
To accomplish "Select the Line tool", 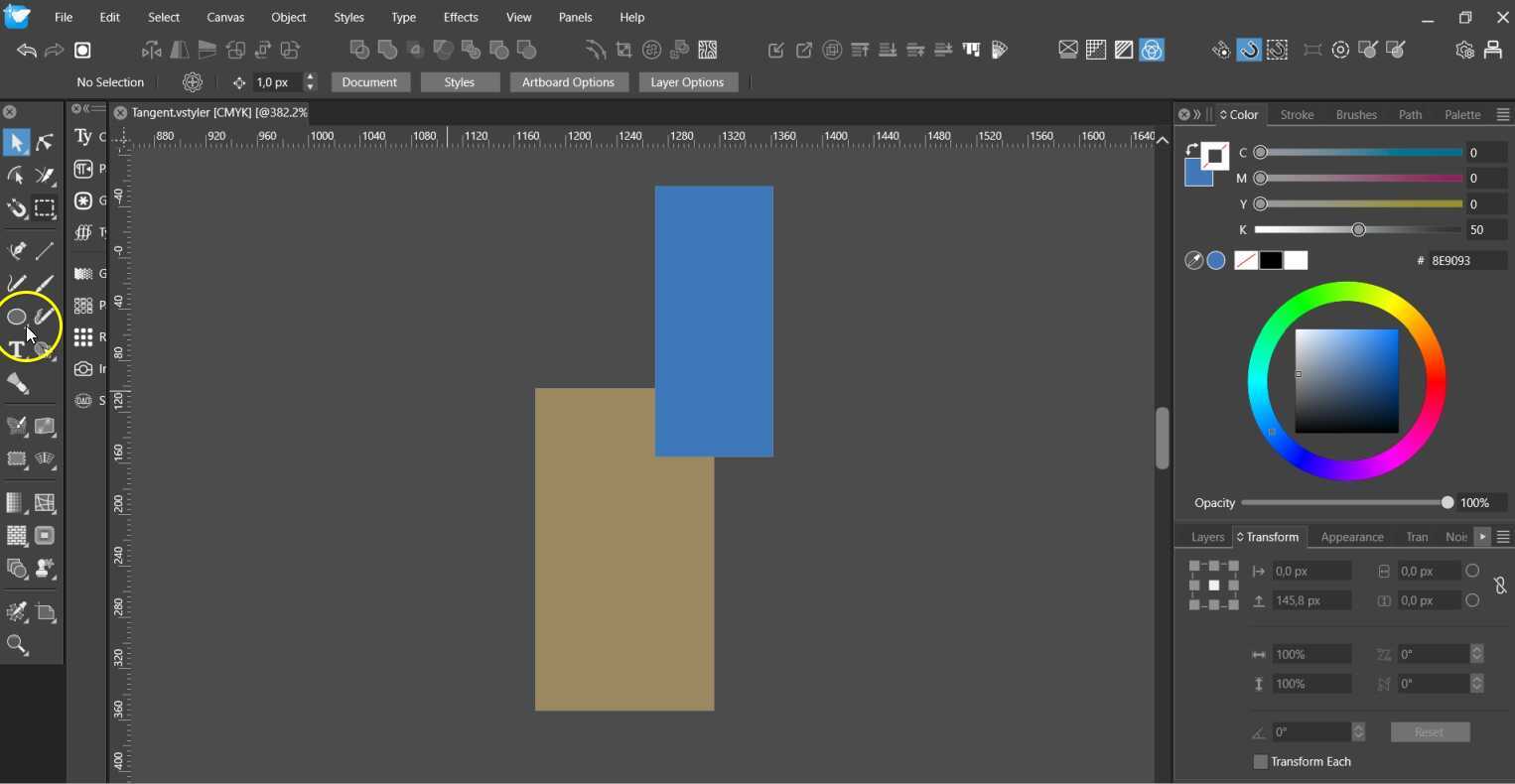I will point(45,250).
